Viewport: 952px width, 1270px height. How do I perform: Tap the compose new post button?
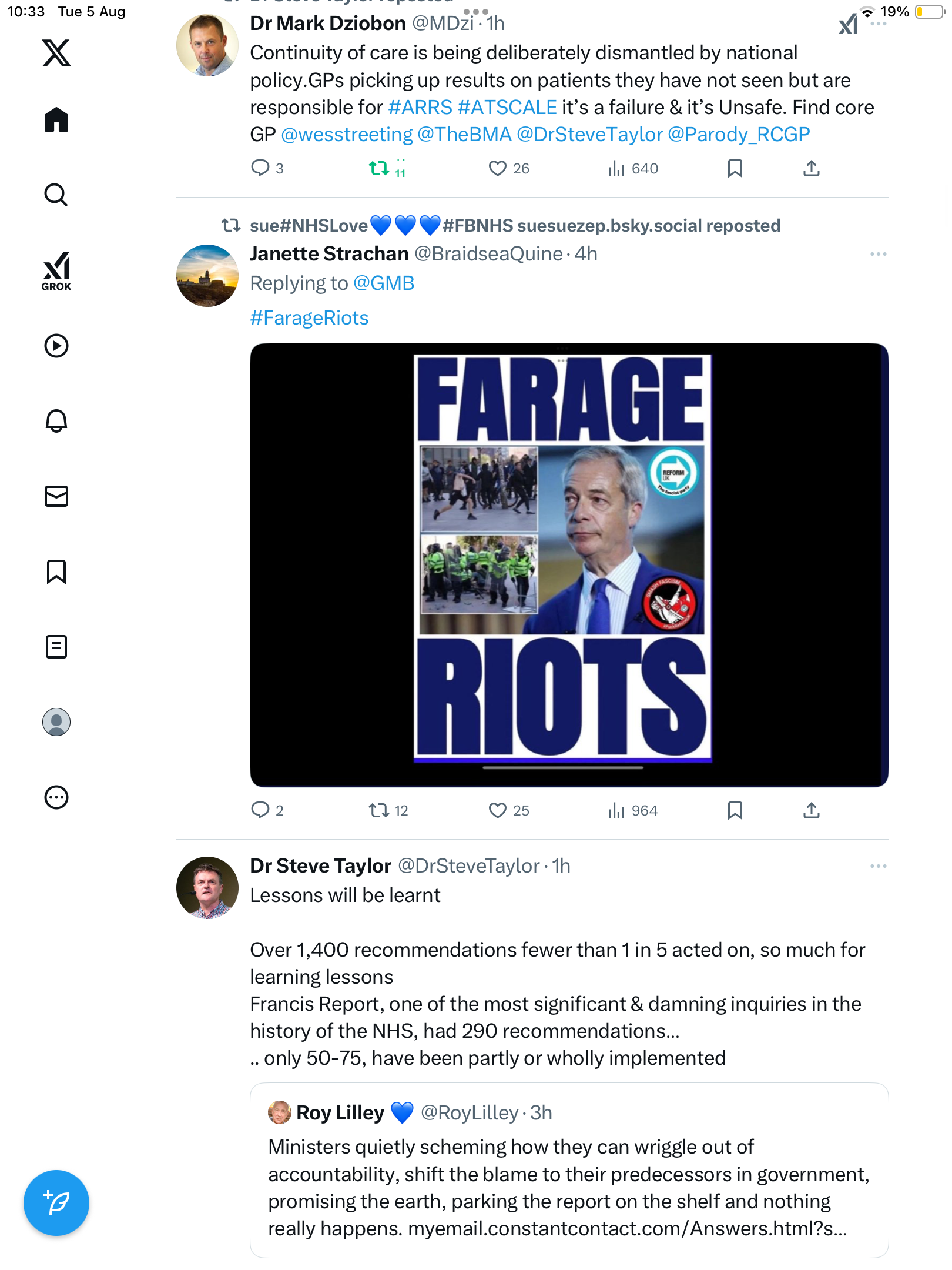click(x=56, y=1203)
